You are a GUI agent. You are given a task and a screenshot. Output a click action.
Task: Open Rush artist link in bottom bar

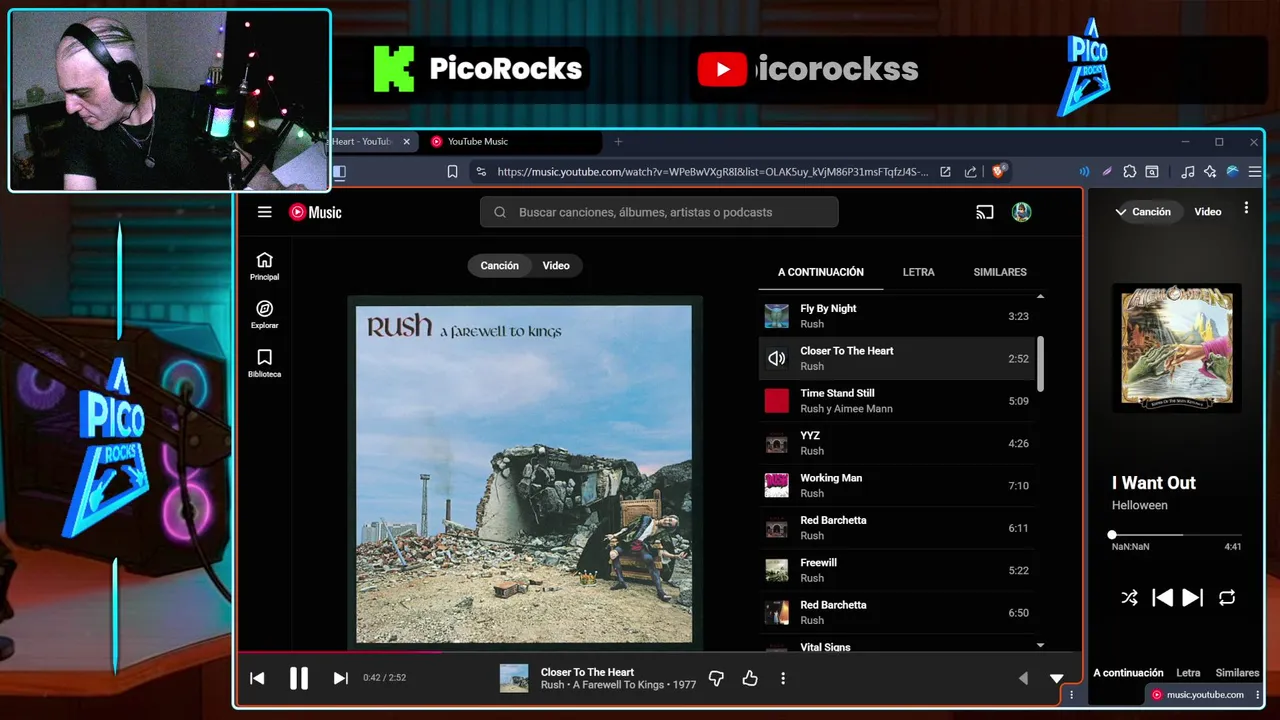pyautogui.click(x=552, y=685)
